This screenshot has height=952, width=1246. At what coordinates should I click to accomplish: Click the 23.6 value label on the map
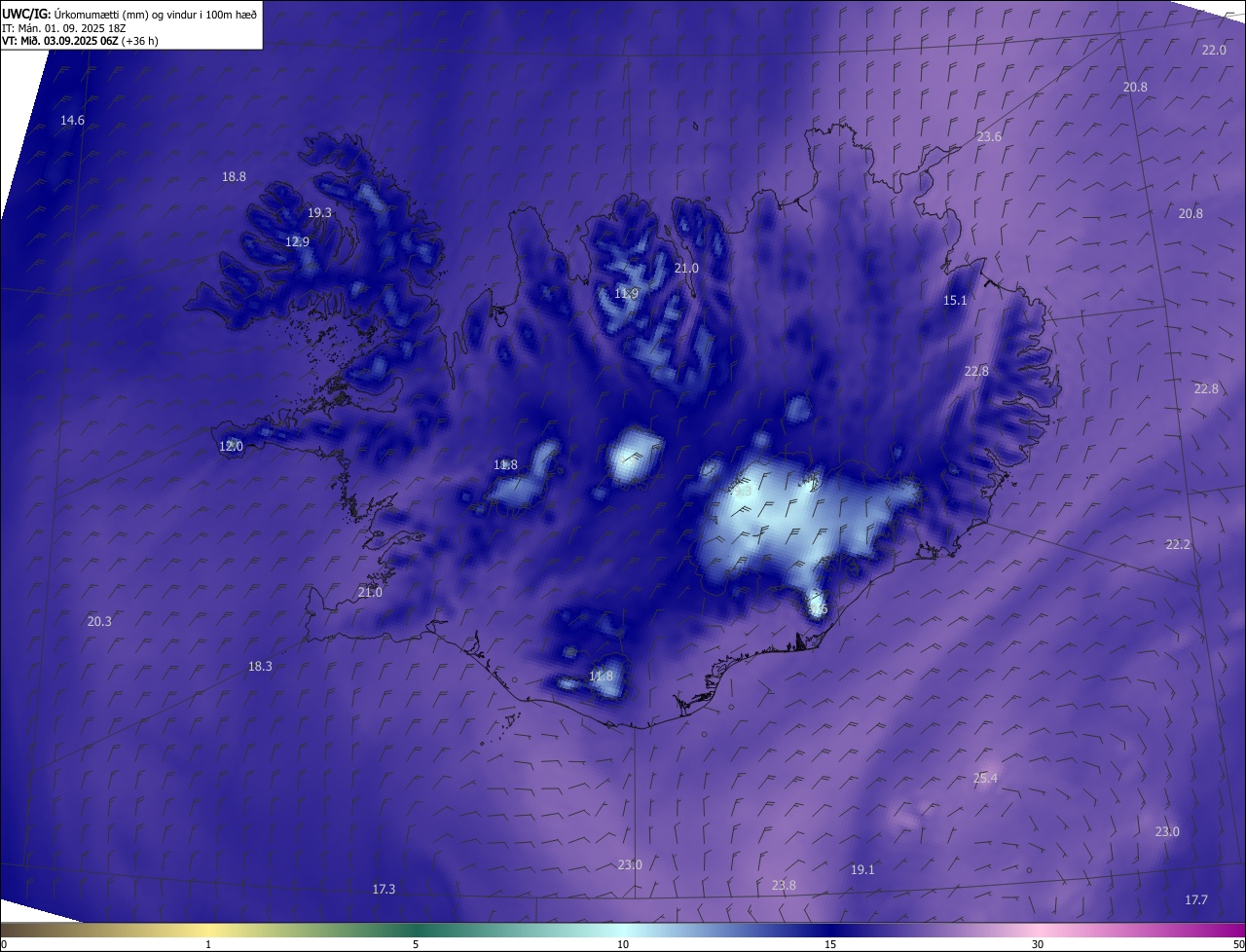tap(989, 136)
